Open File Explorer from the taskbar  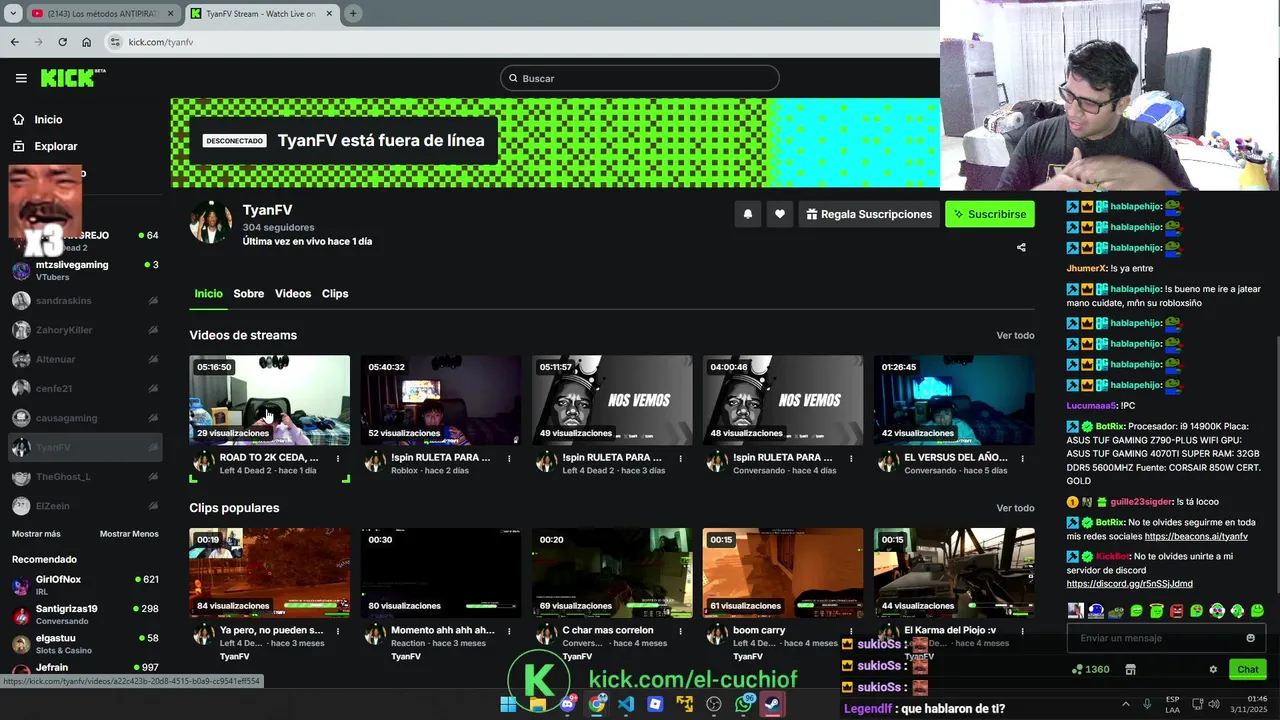point(538,704)
